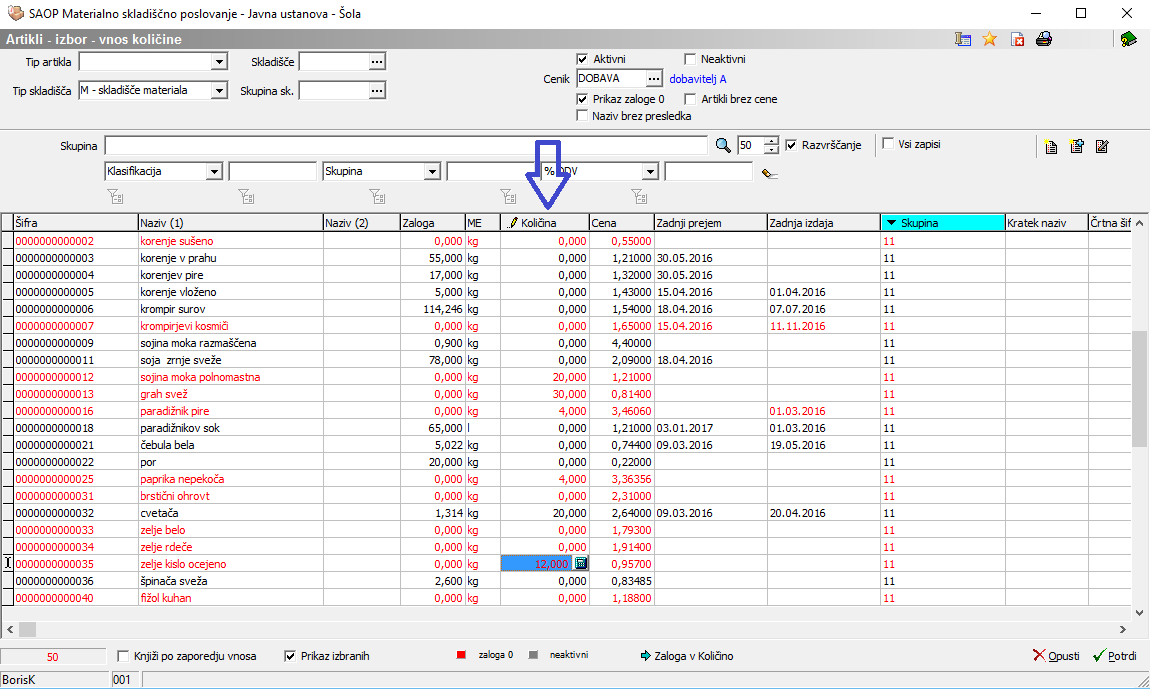Click the dobavitelj A link
Screen dimensions: 1150x689
pos(697,79)
